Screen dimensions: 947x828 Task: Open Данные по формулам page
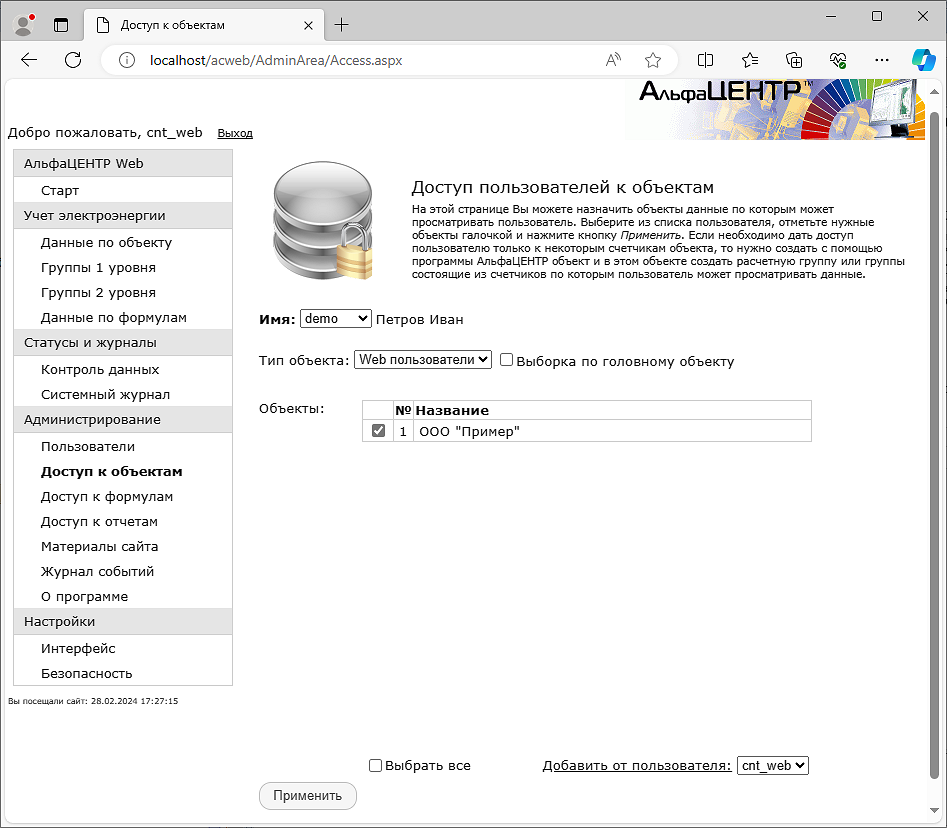tap(114, 317)
